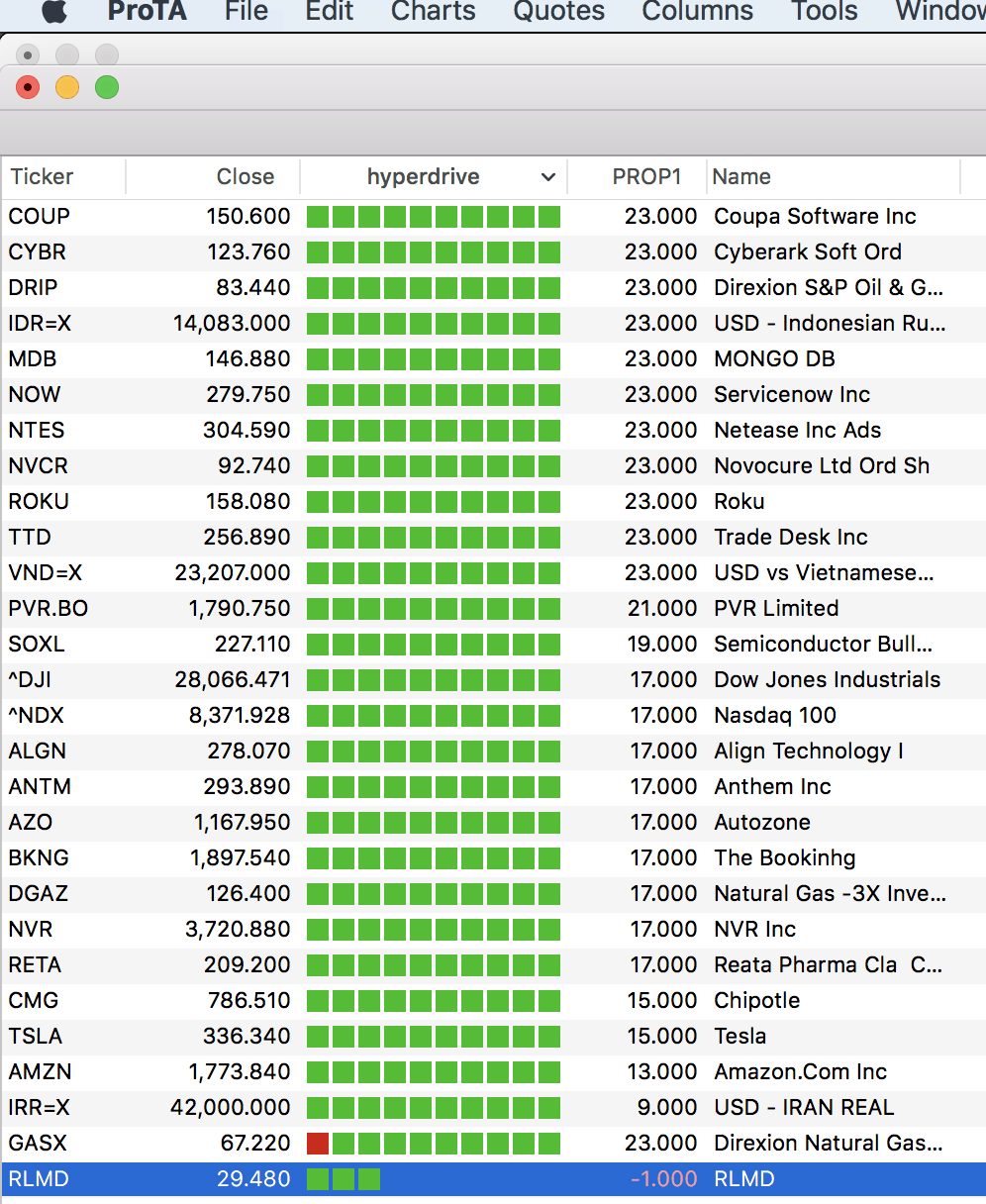Viewport: 986px width, 1204px height.
Task: Close the front window with red button
Action: pos(28,88)
